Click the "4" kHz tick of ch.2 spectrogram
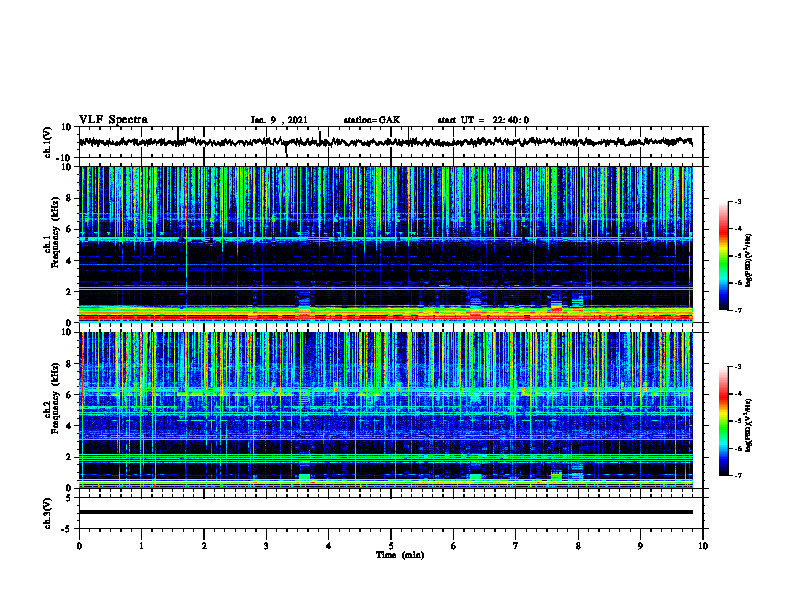 (69, 426)
